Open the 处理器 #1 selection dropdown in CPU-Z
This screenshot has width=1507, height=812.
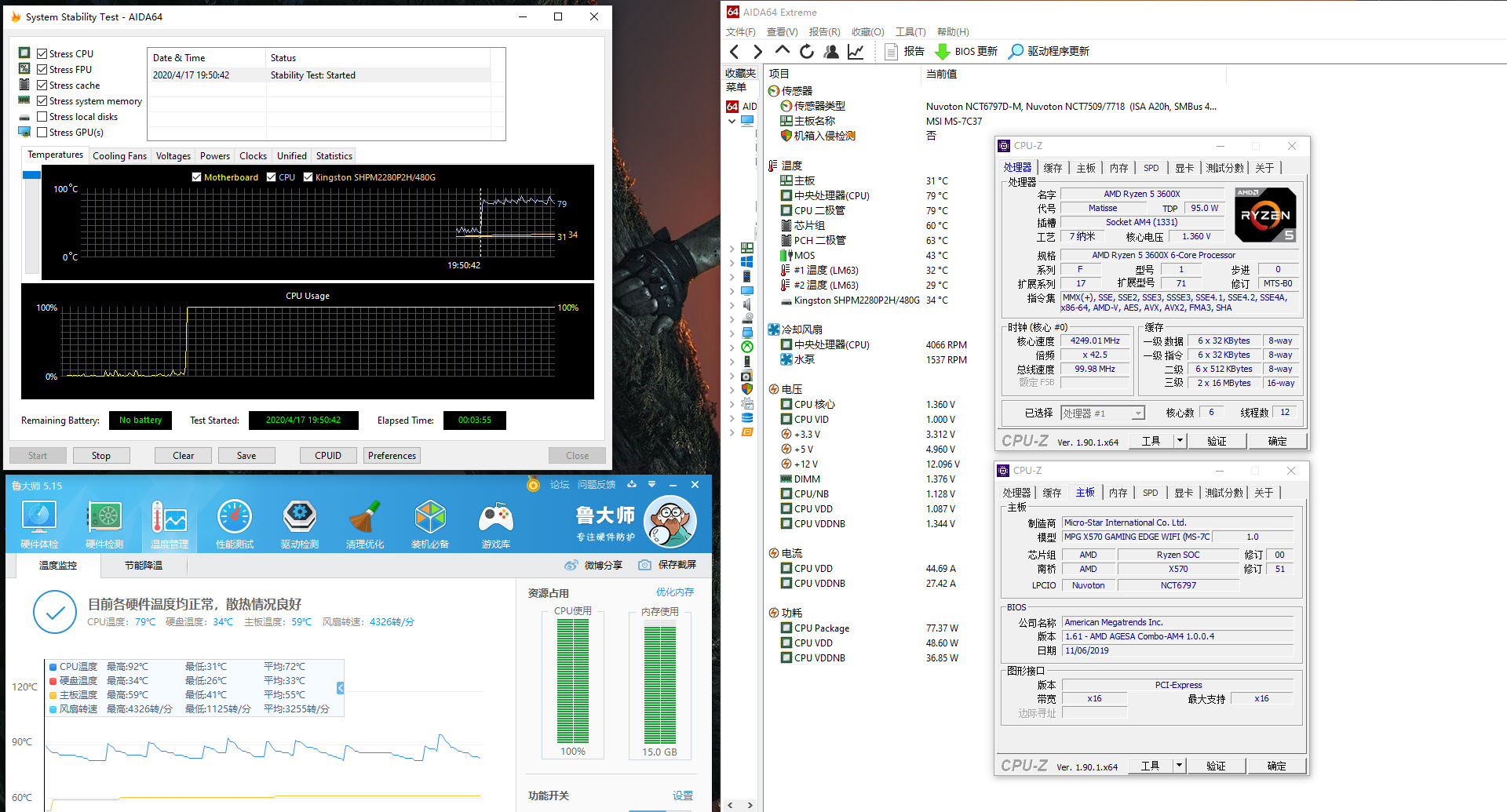tap(1138, 412)
